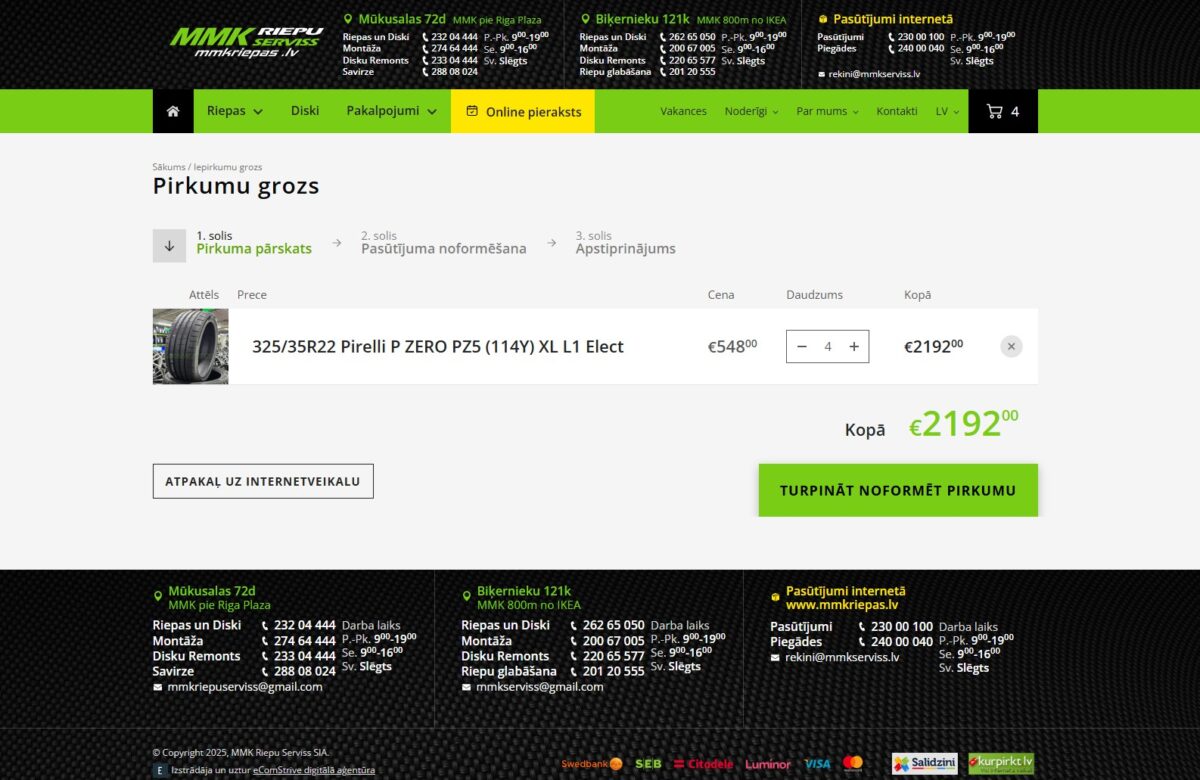1200x780 pixels.
Task: Click the SEB payment logo
Action: [647, 763]
